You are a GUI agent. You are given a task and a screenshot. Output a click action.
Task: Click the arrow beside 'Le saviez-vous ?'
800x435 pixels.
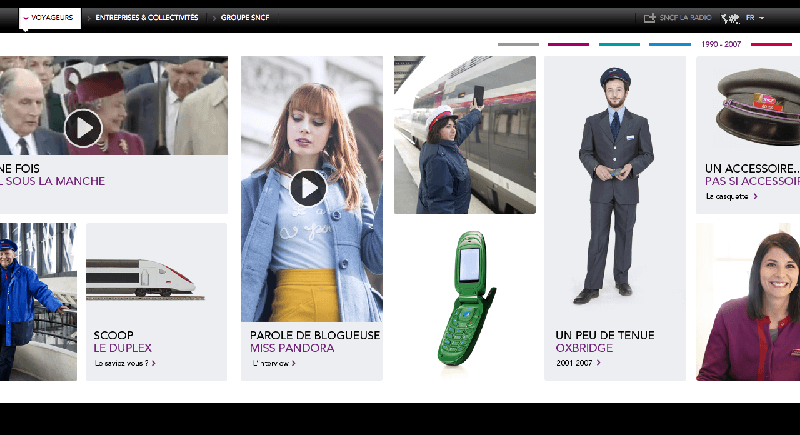(154, 363)
